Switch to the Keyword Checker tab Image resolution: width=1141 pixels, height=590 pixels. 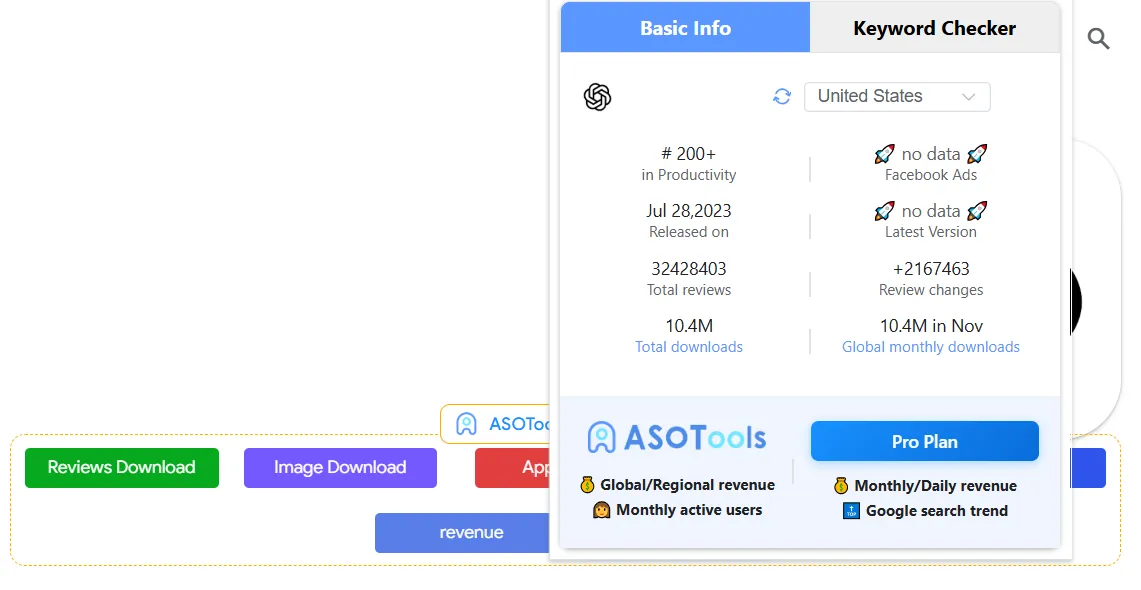pyautogui.click(x=934, y=27)
